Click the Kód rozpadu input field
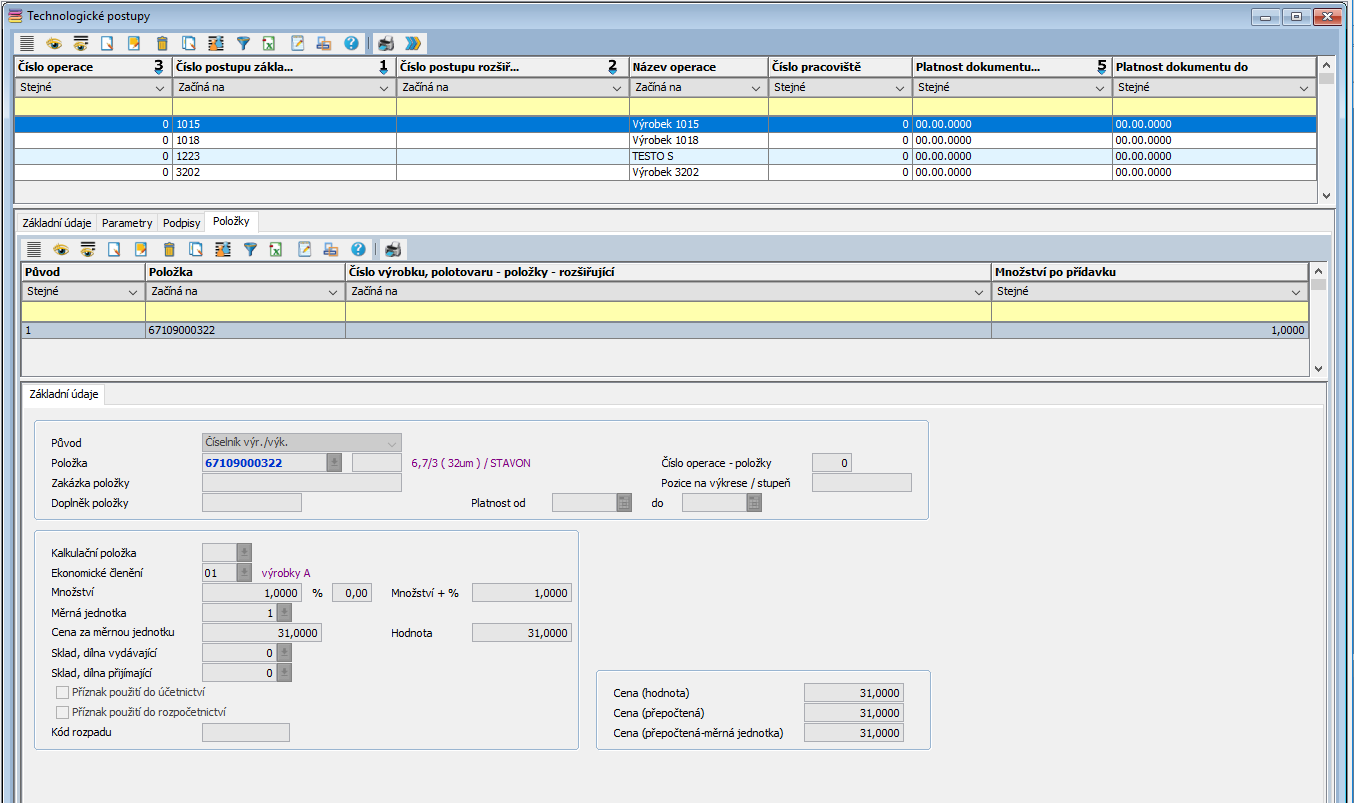 (245, 733)
